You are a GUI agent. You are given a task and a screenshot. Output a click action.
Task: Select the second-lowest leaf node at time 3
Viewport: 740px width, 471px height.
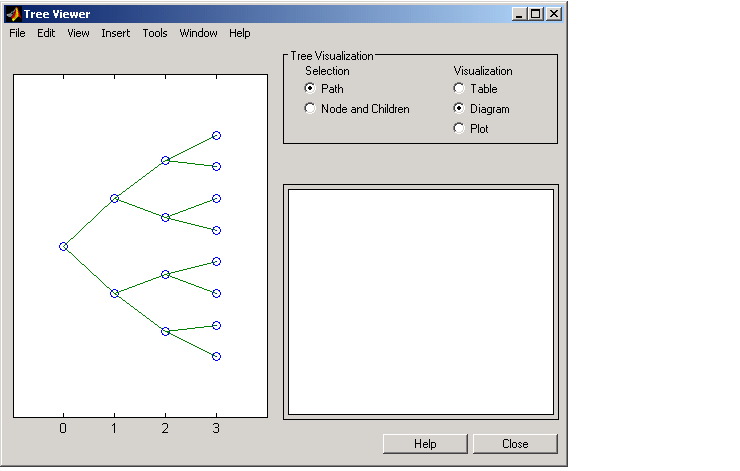pyautogui.click(x=216, y=325)
